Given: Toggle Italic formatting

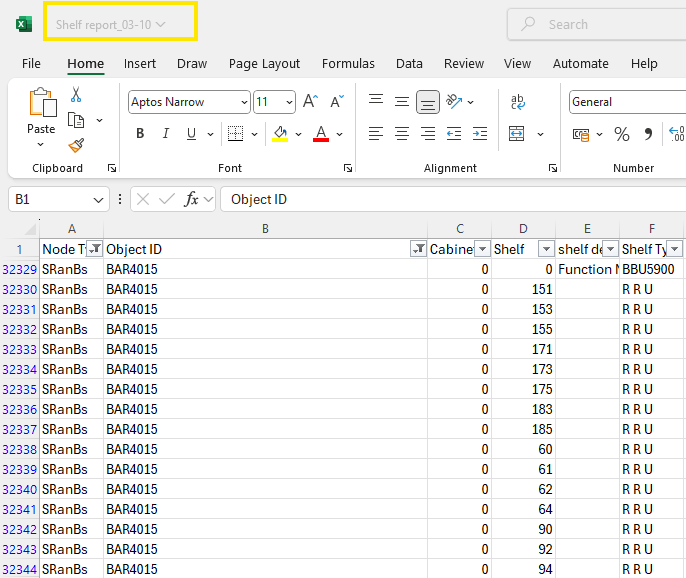Looking at the screenshot, I should tap(166, 134).
